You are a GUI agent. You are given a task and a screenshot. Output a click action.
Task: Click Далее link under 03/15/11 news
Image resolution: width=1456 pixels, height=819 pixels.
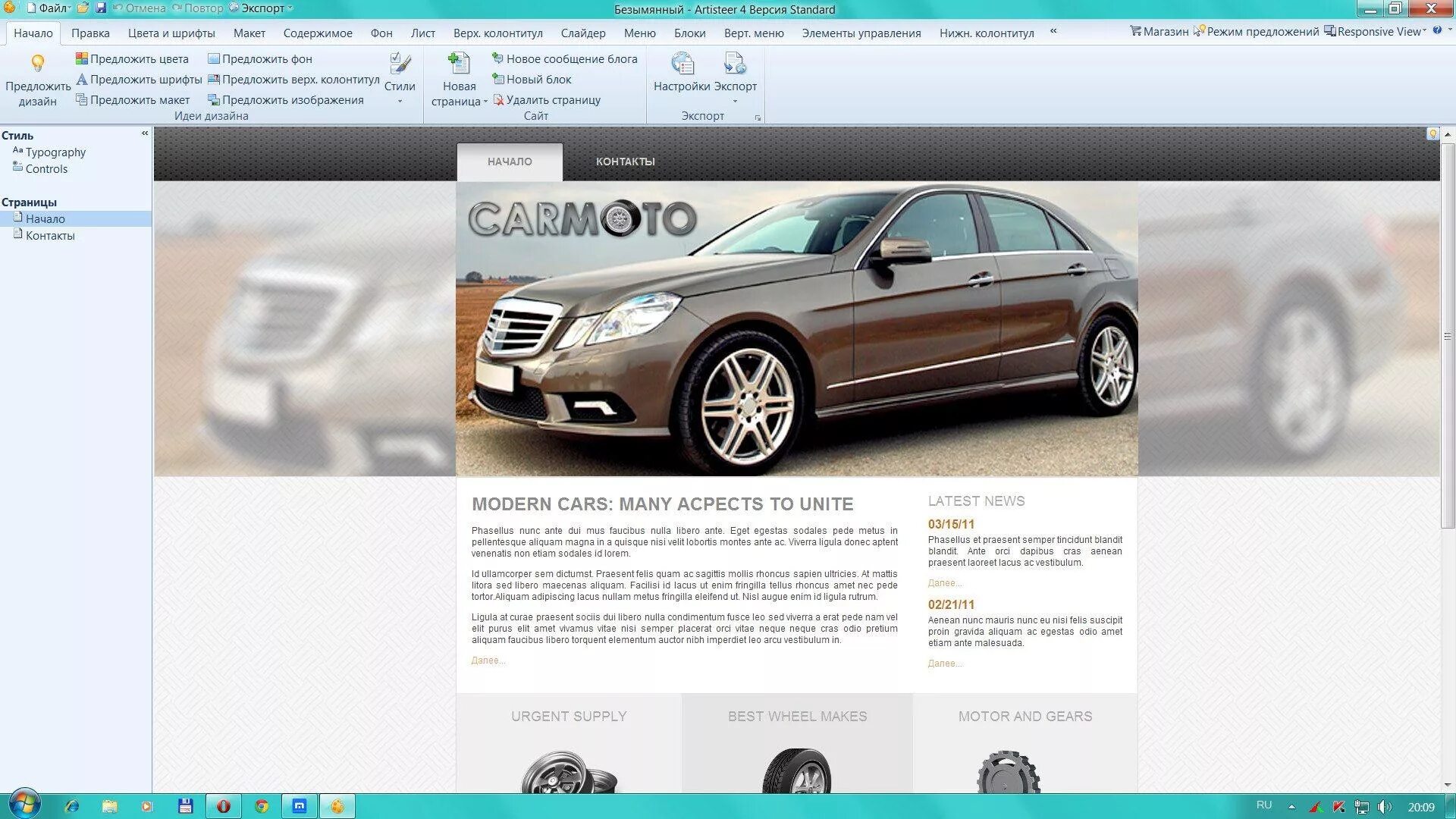[945, 583]
